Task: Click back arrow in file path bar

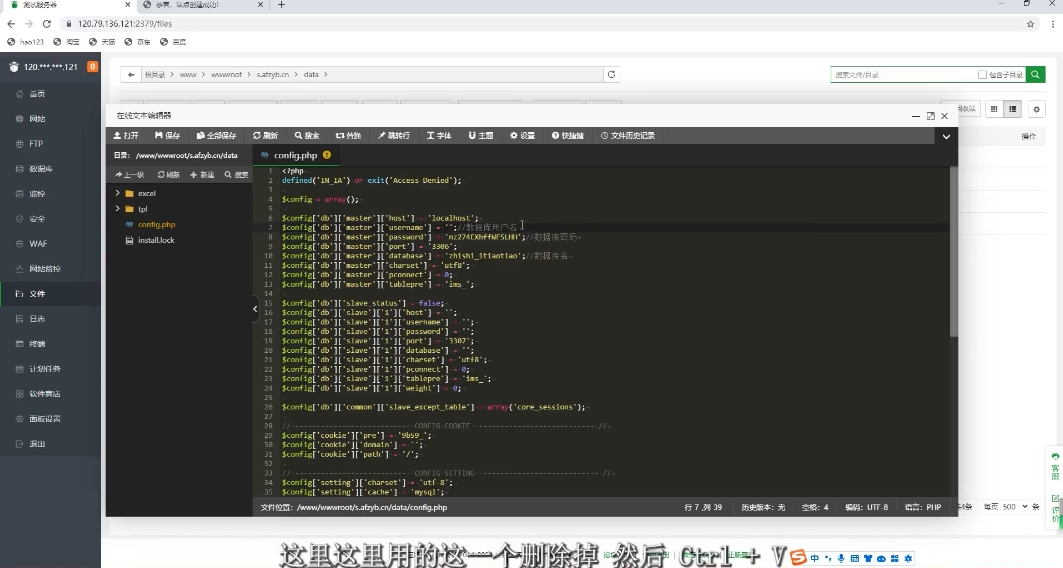Action: click(x=131, y=75)
